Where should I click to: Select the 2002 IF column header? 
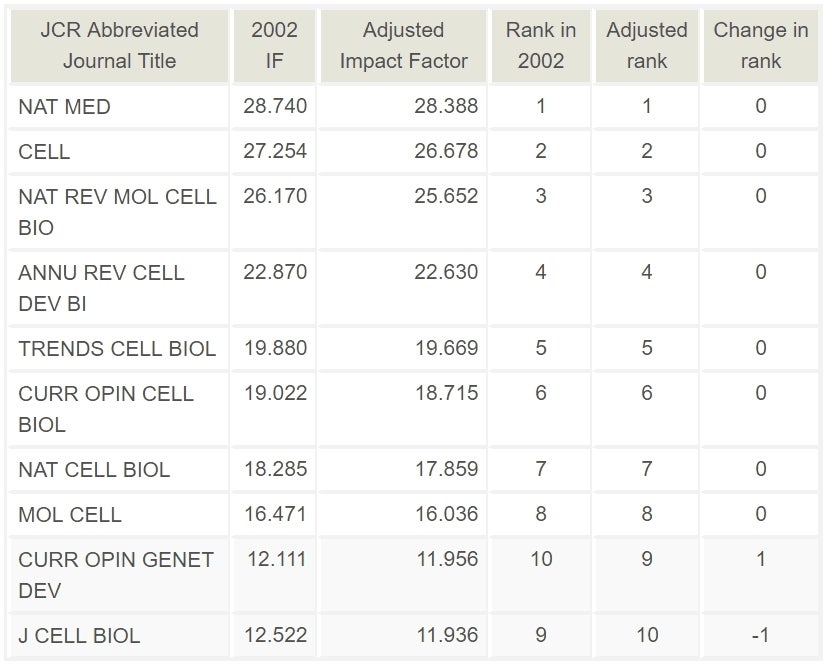274,46
